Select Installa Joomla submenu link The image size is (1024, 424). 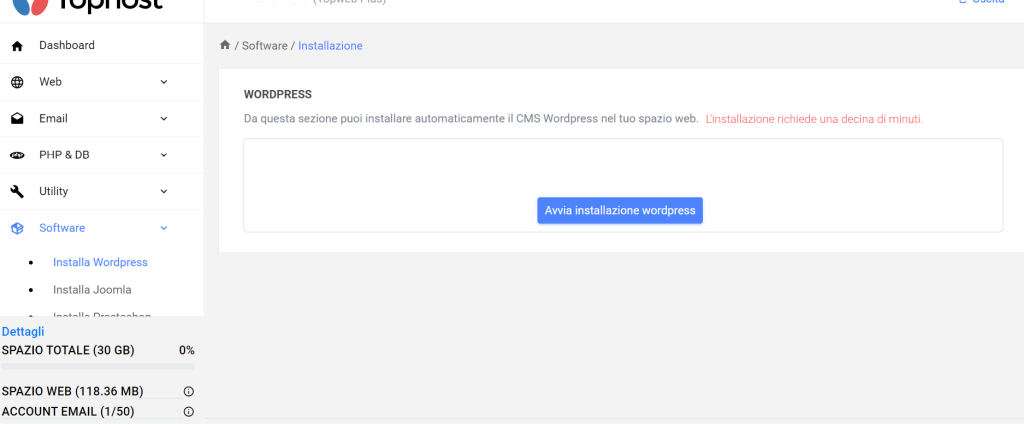92,289
